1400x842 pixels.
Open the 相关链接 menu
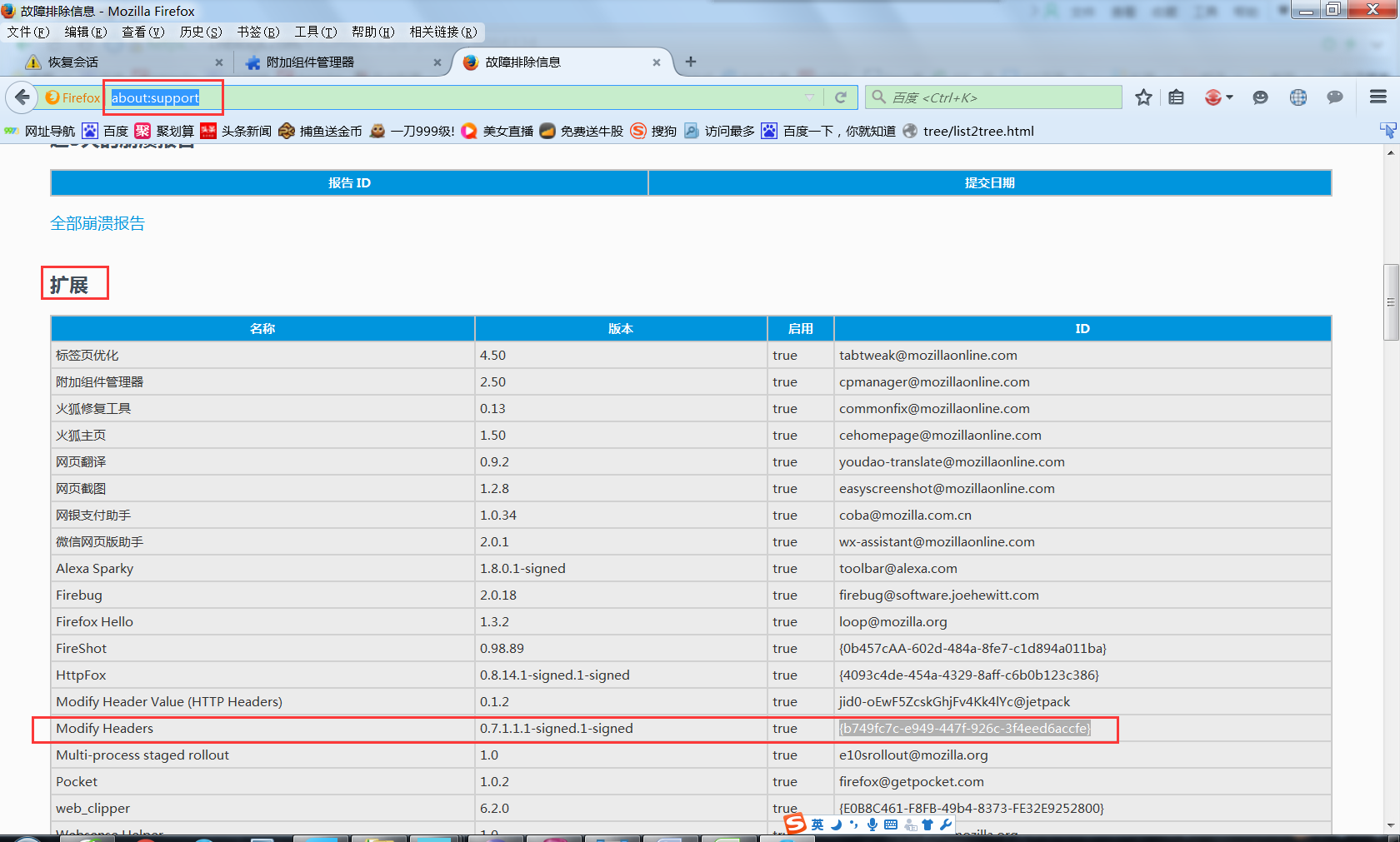pyautogui.click(x=443, y=32)
